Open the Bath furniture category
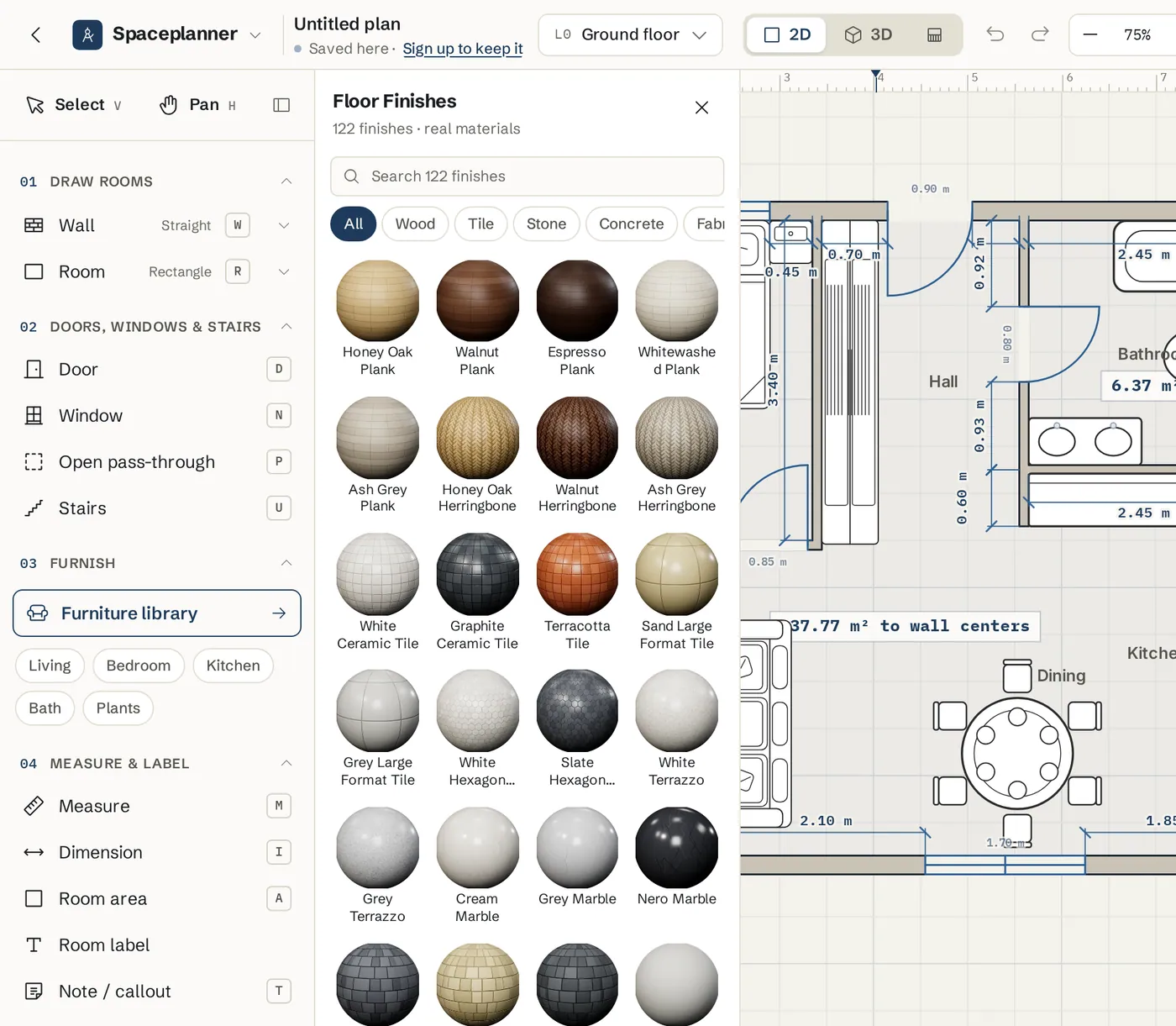The image size is (1176, 1026). tap(45, 708)
